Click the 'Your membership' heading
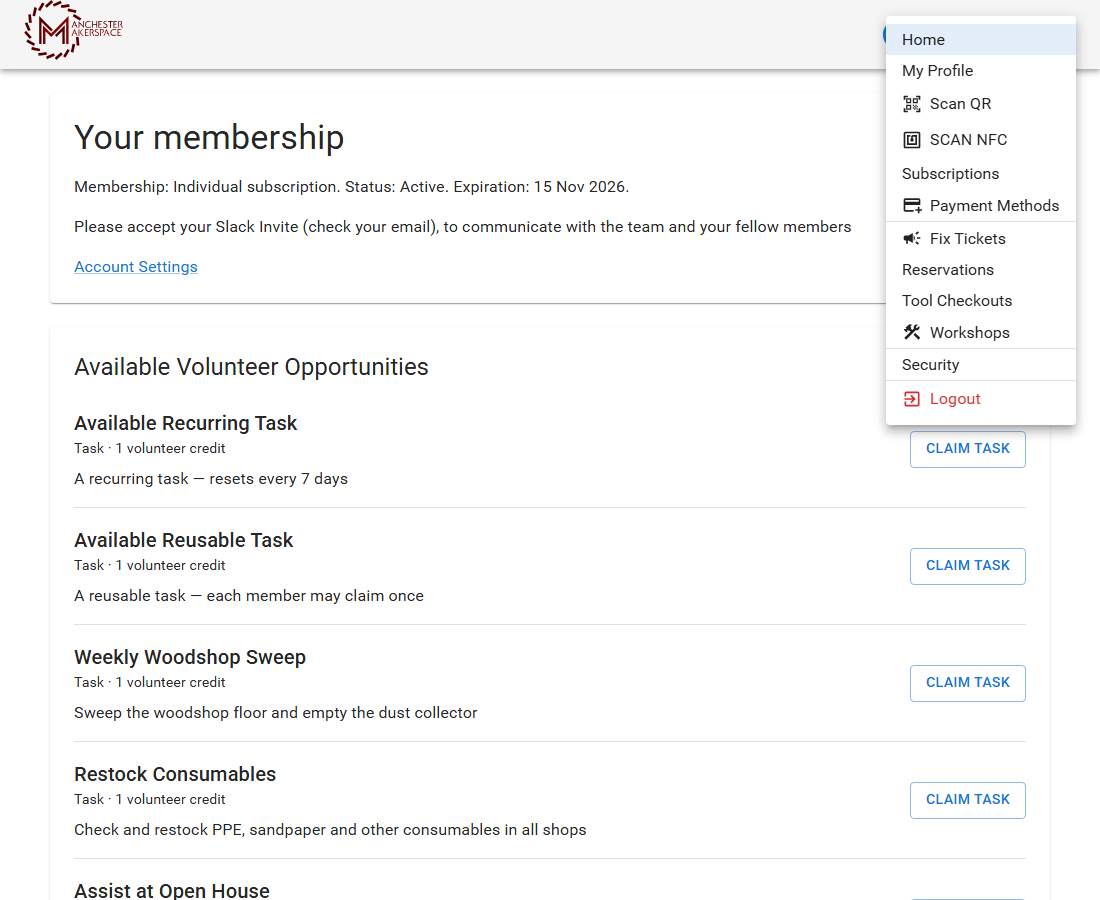1100x900 pixels. pyautogui.click(x=209, y=137)
